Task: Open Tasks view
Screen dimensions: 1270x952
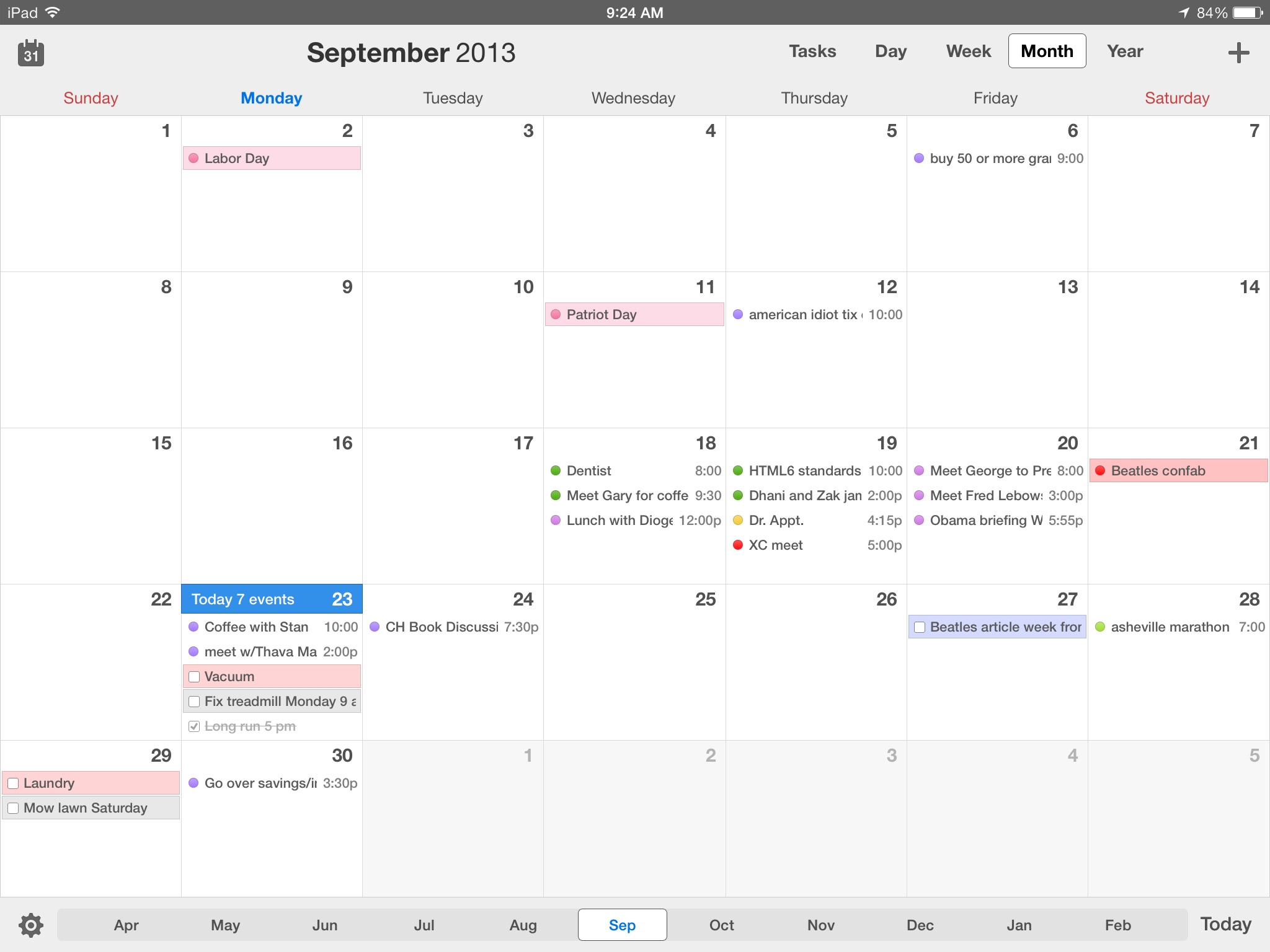Action: 813,51
